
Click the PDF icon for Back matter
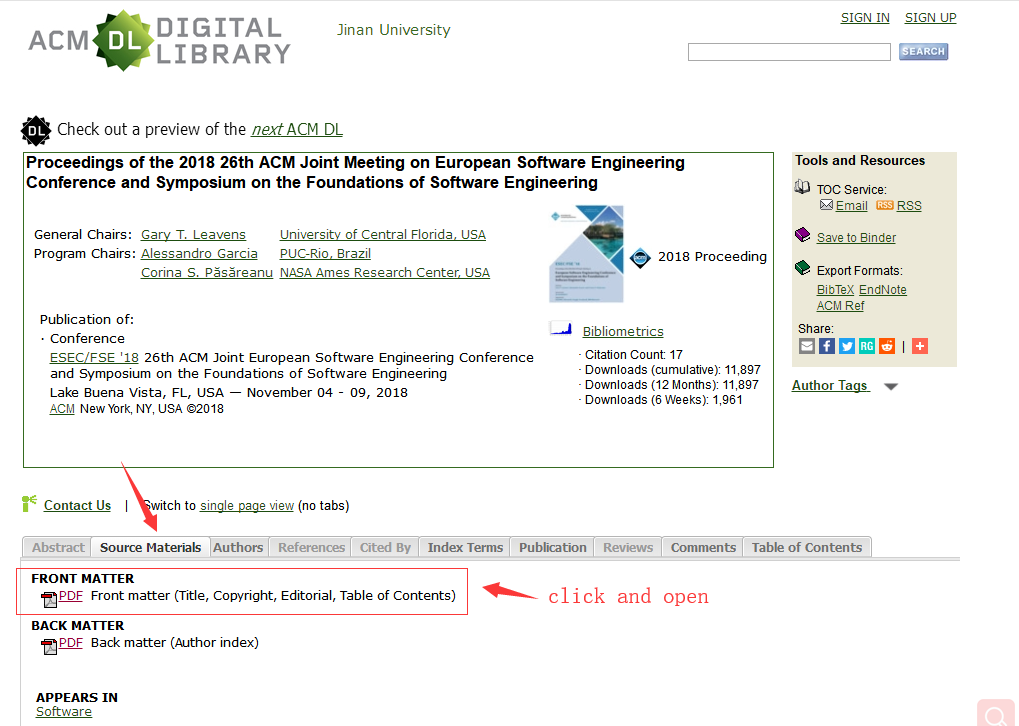(49, 645)
